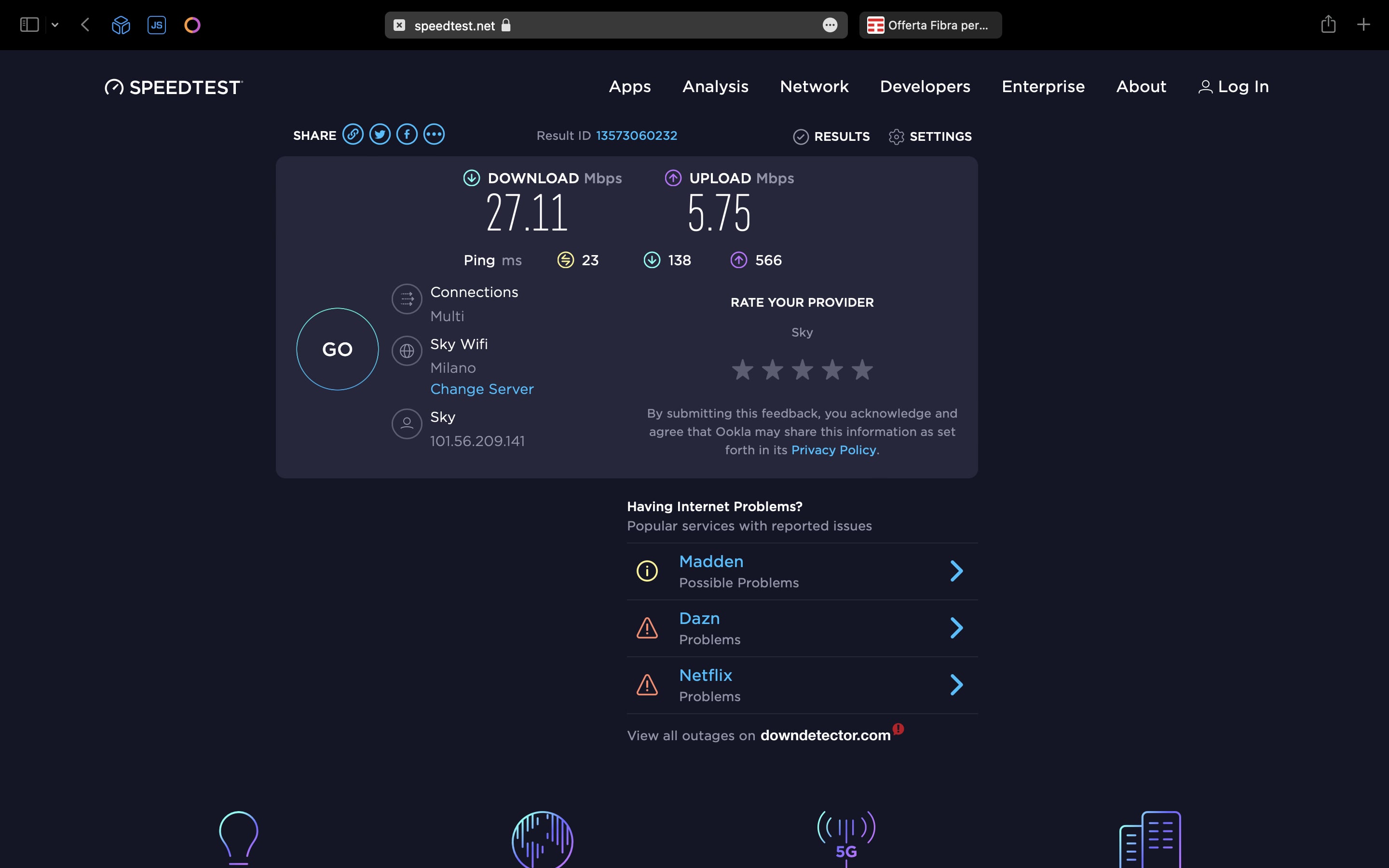Expand the sidebar dropdown arrow
This screenshot has width=1389, height=868.
coord(55,25)
